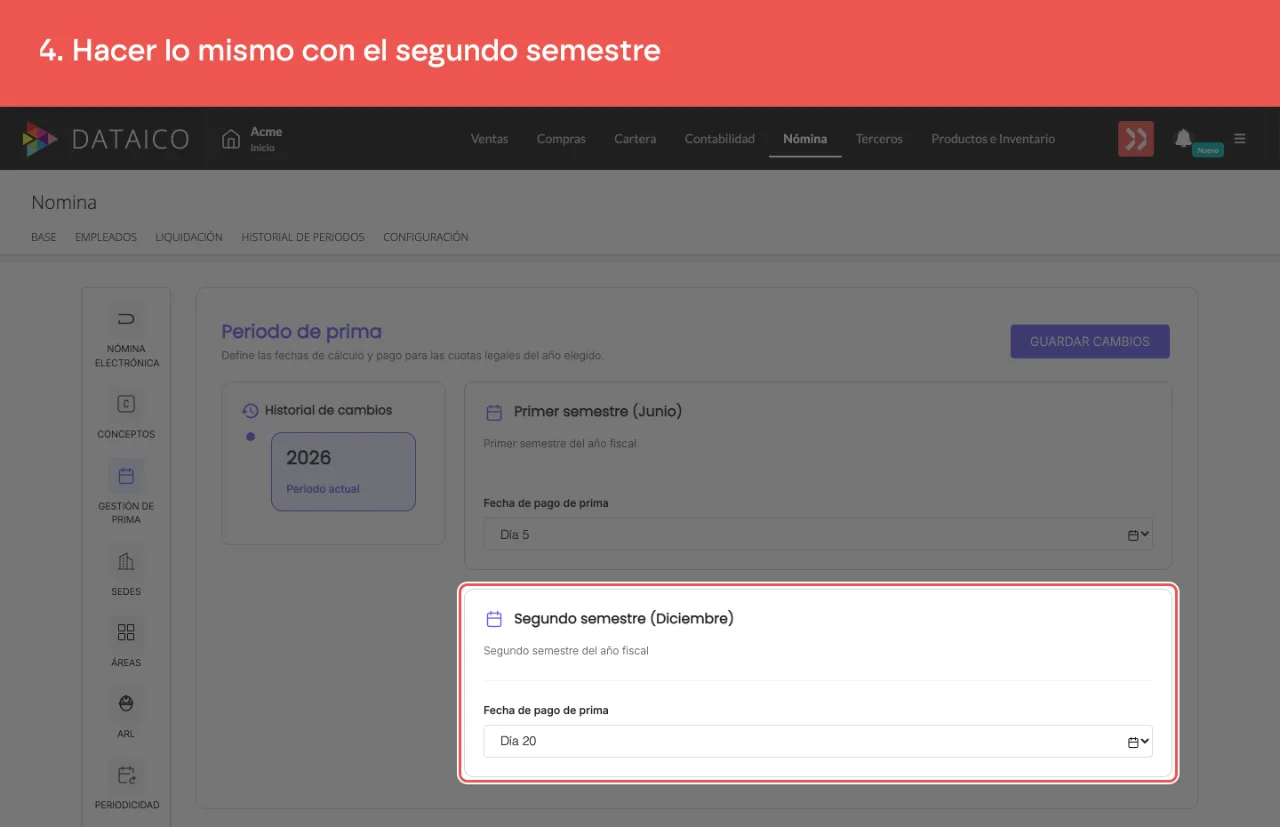Open Nómina Electrónica sidebar icon

[126, 320]
